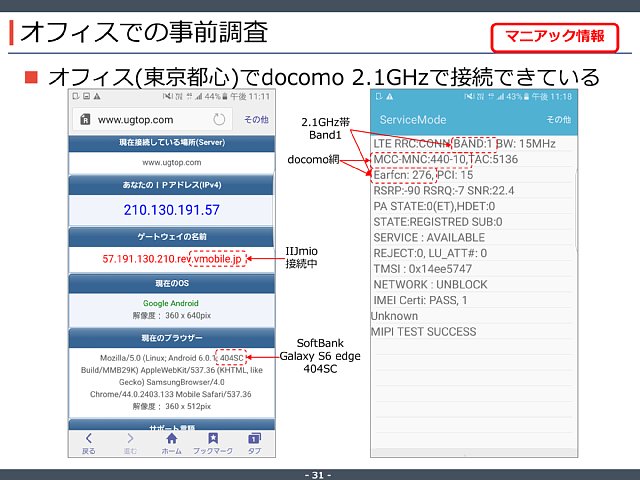Select the MIPI TEST SUCCESS row

tap(473, 331)
